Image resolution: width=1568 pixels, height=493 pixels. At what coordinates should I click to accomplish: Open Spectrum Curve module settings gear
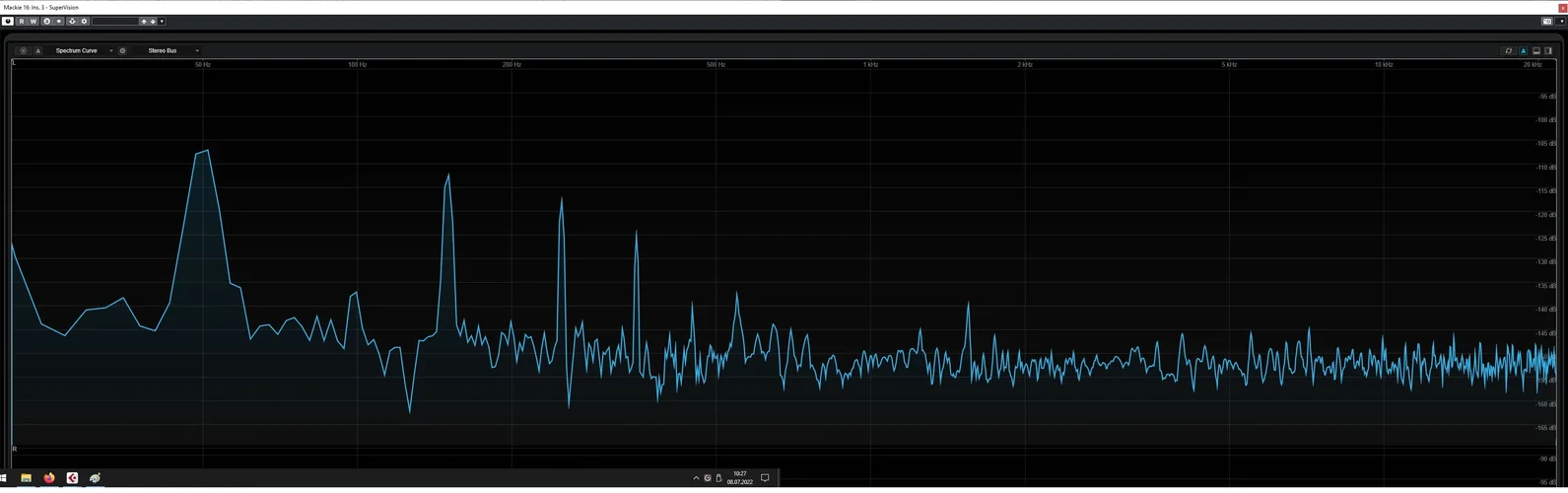coord(122,50)
